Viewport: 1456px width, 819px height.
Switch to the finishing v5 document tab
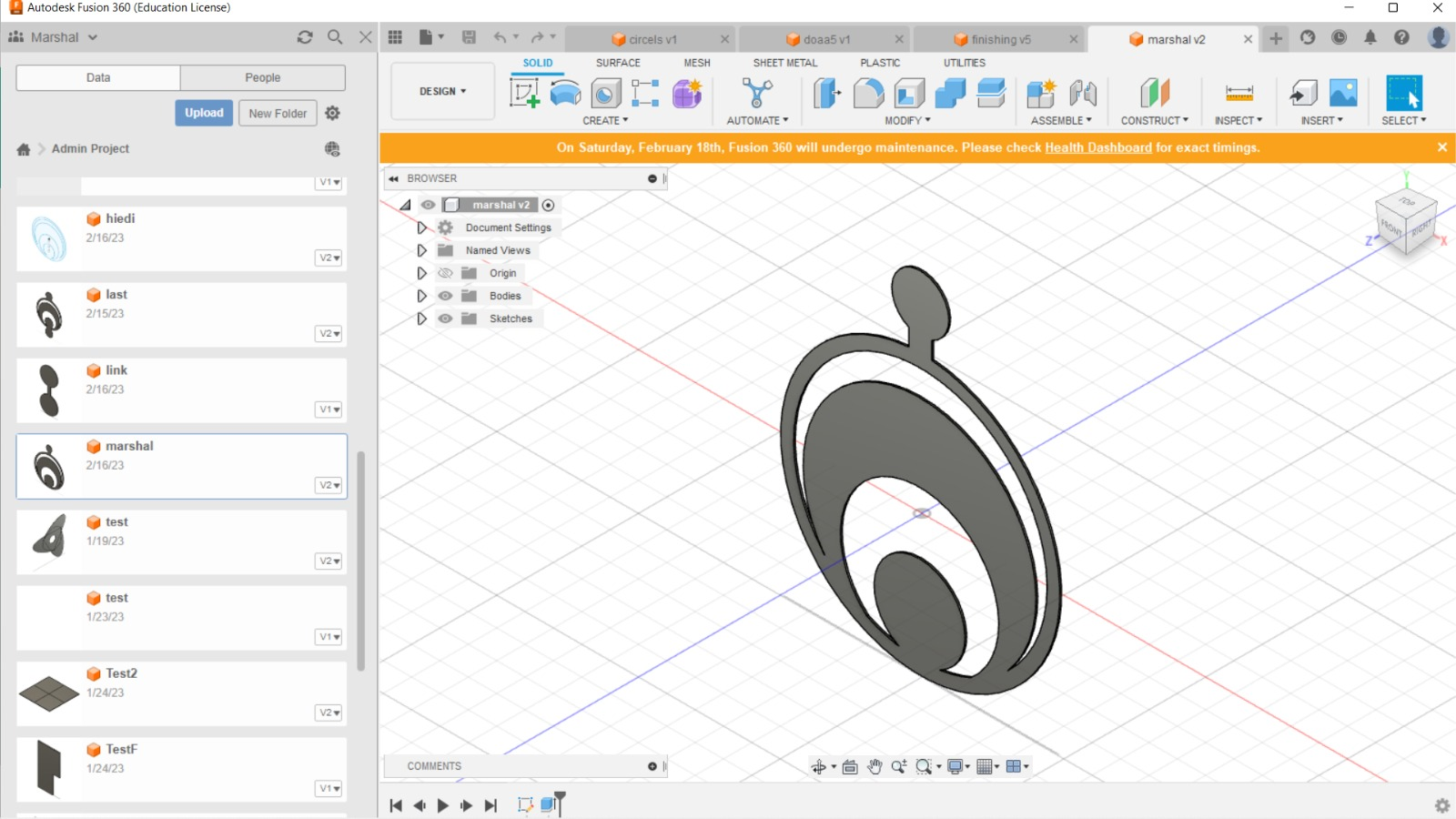pyautogui.click(x=999, y=39)
